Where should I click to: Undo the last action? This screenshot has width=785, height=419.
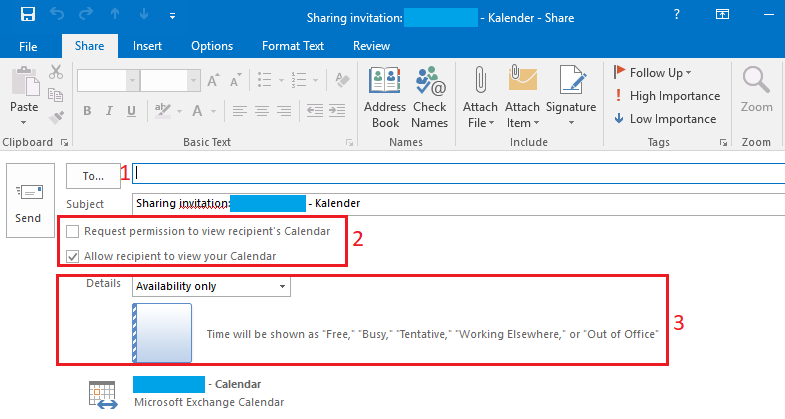point(57,15)
